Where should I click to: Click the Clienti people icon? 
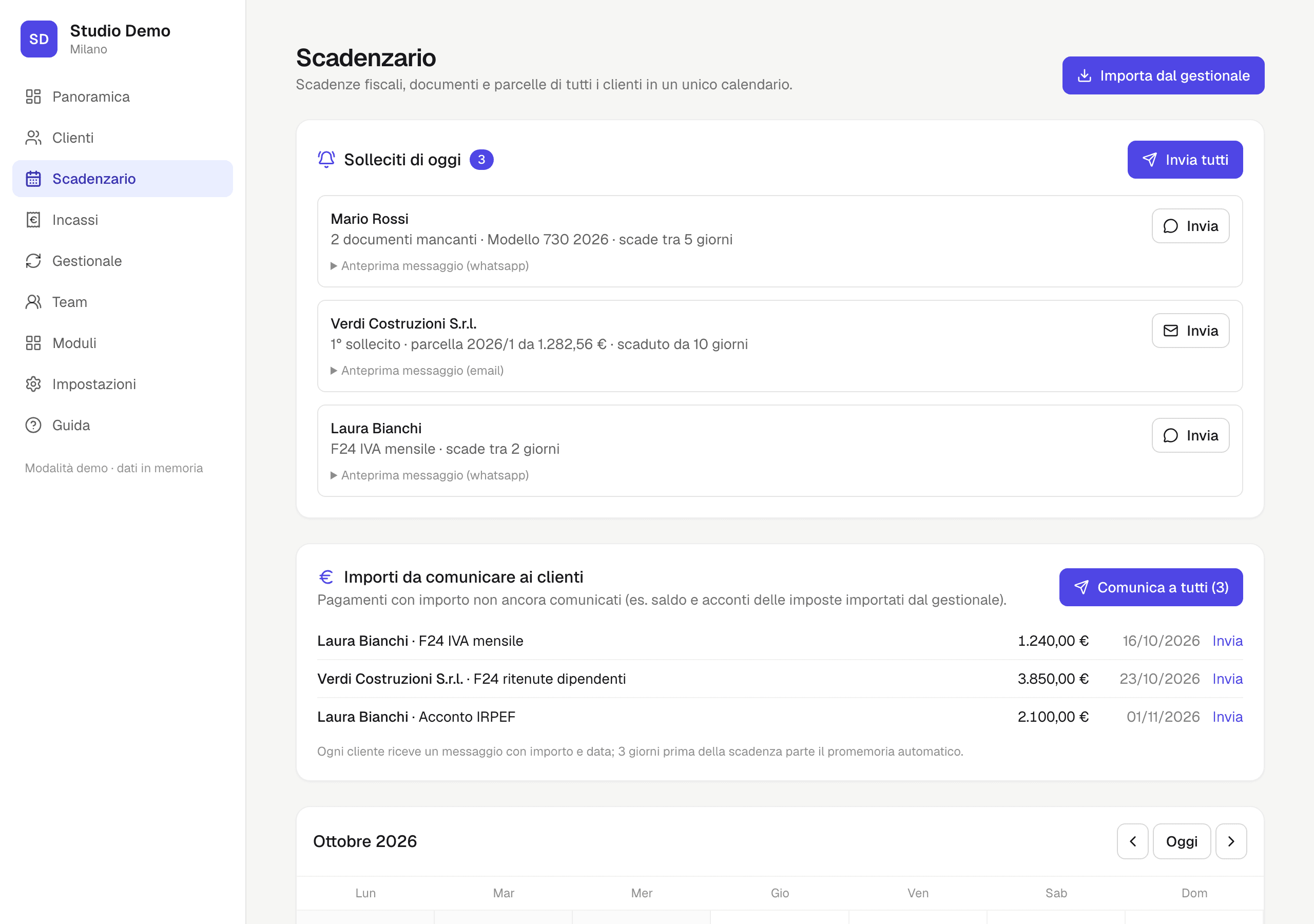coord(33,138)
